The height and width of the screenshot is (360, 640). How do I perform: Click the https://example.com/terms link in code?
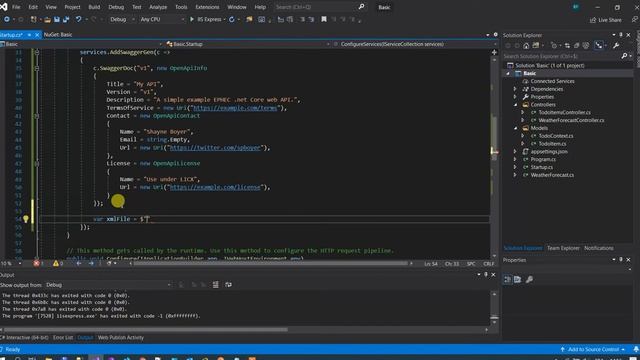click(x=235, y=108)
